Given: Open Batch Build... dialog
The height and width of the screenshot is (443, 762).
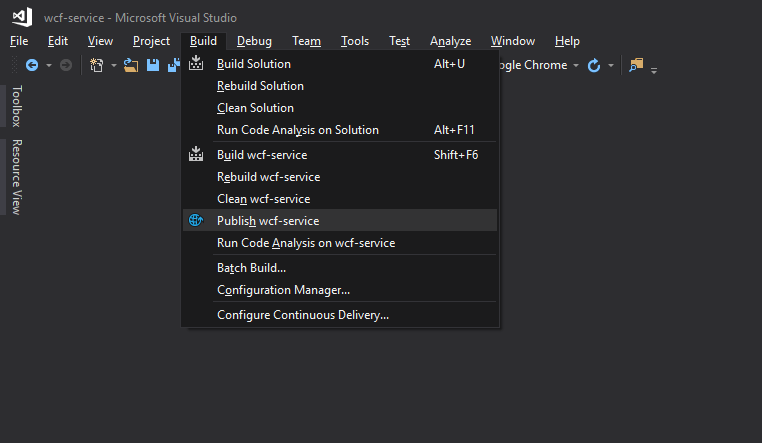Looking at the screenshot, I should [340, 268].
